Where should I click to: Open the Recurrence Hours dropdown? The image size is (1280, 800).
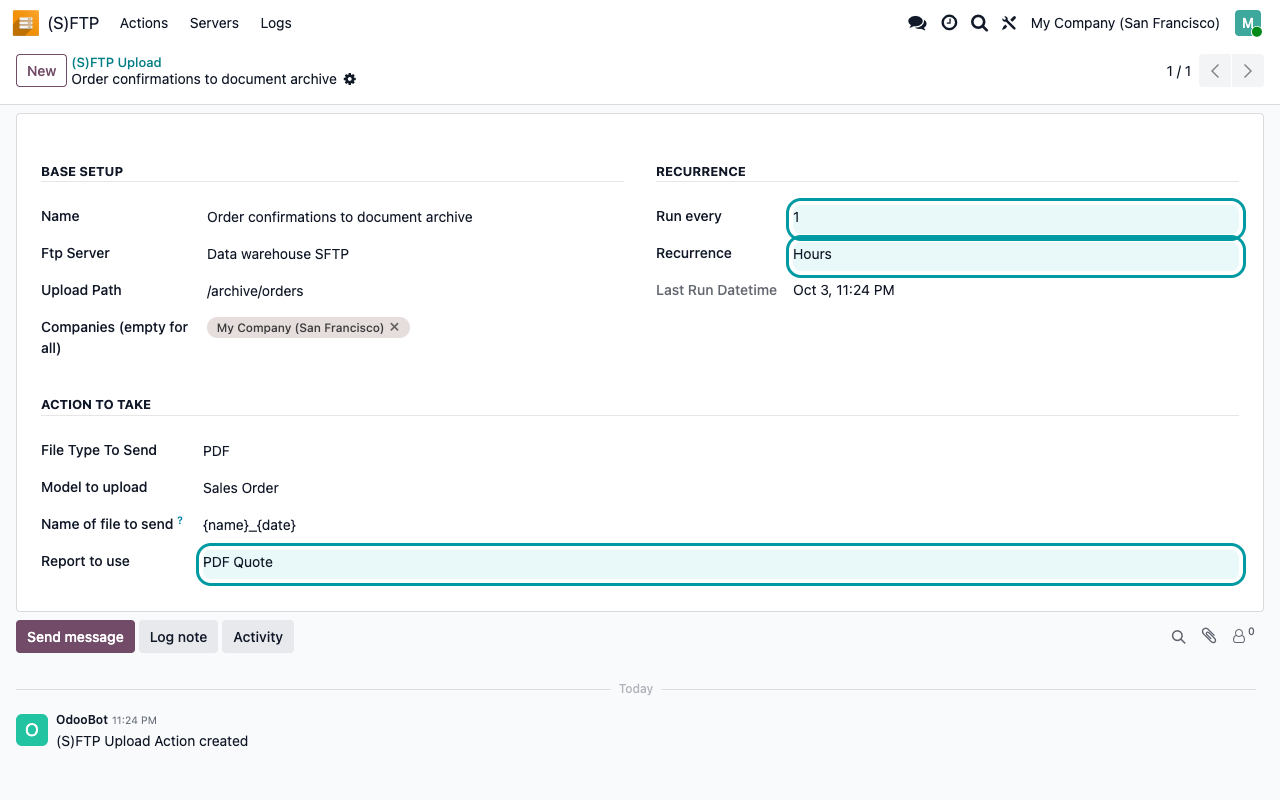tap(1016, 256)
